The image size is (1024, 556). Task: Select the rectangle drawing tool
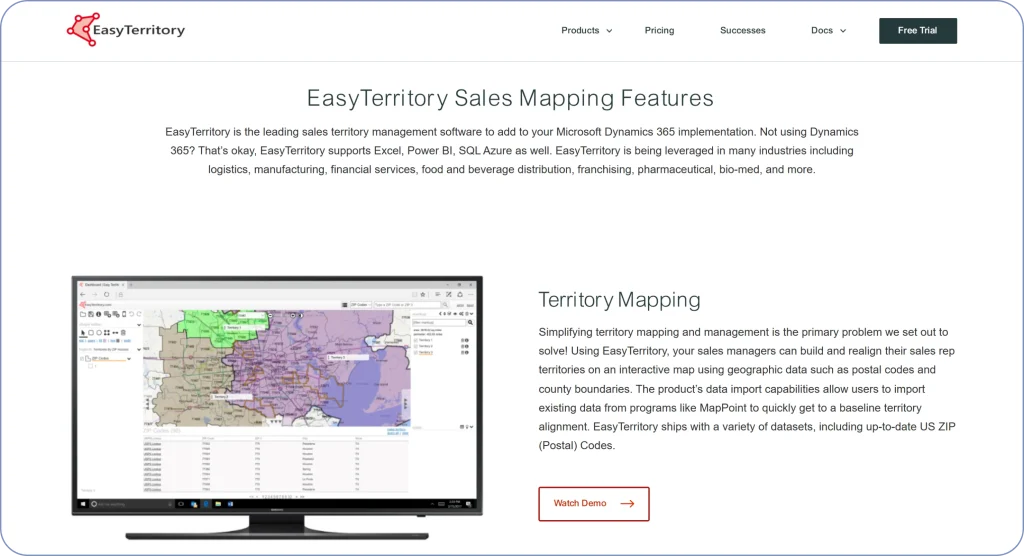91,333
